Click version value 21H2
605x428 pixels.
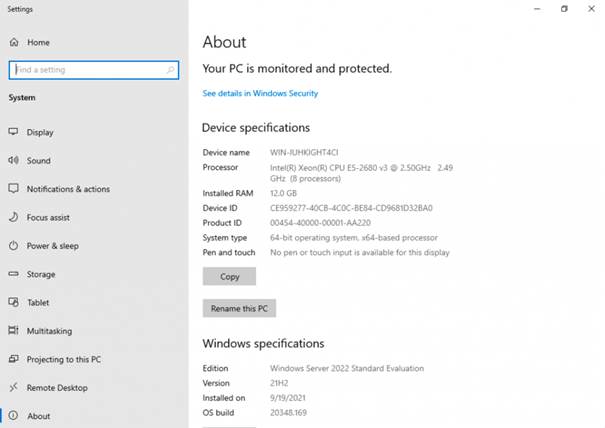click(x=279, y=383)
